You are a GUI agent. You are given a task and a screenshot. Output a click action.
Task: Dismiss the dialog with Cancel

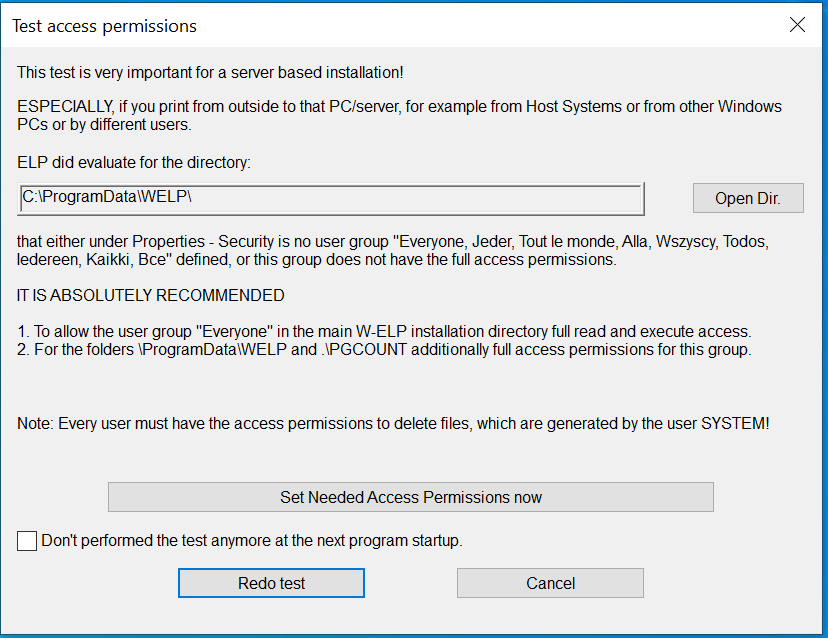click(x=550, y=583)
